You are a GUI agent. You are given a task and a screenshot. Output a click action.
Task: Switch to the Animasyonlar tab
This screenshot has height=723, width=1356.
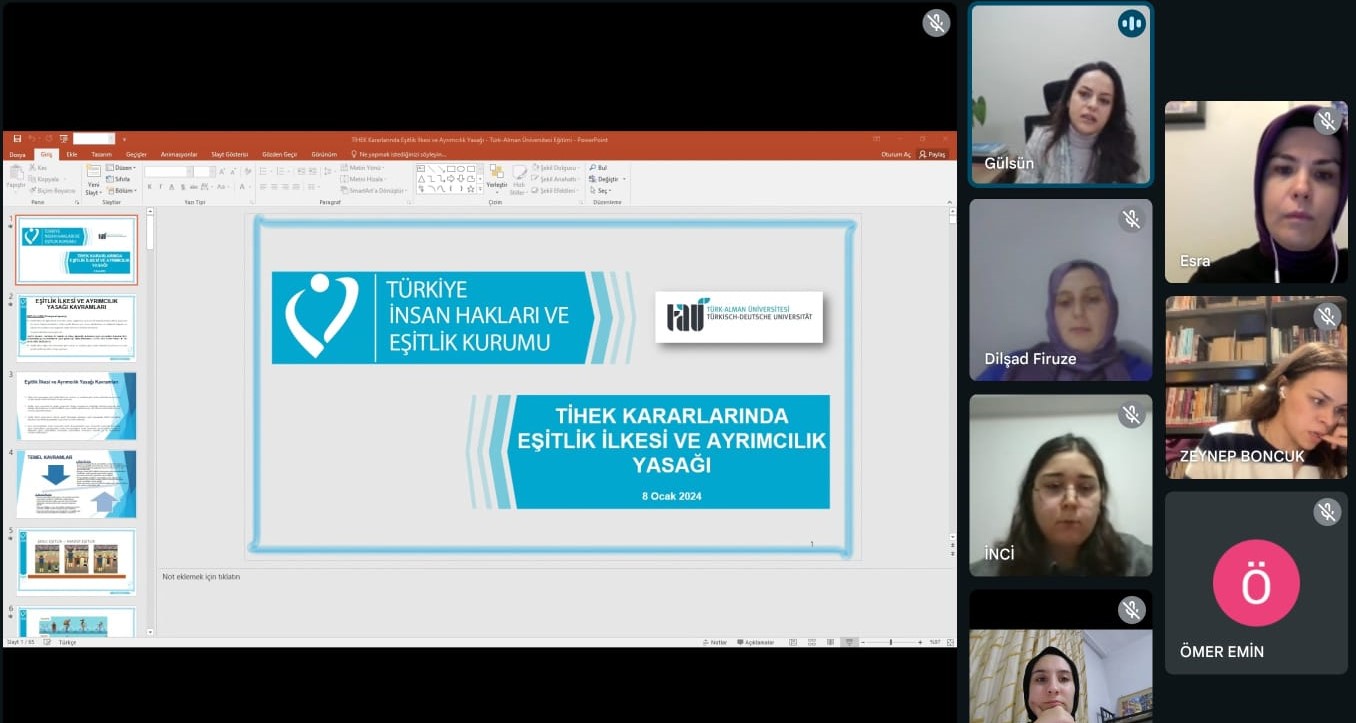[x=179, y=155]
